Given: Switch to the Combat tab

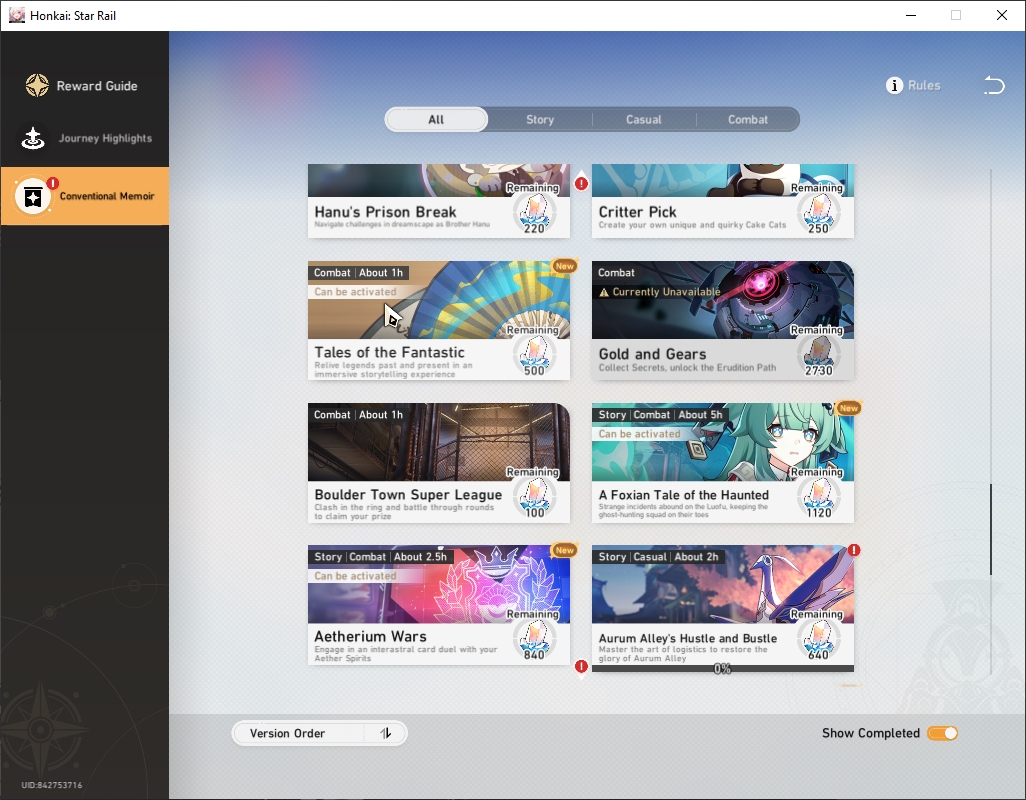Looking at the screenshot, I should coord(747,120).
